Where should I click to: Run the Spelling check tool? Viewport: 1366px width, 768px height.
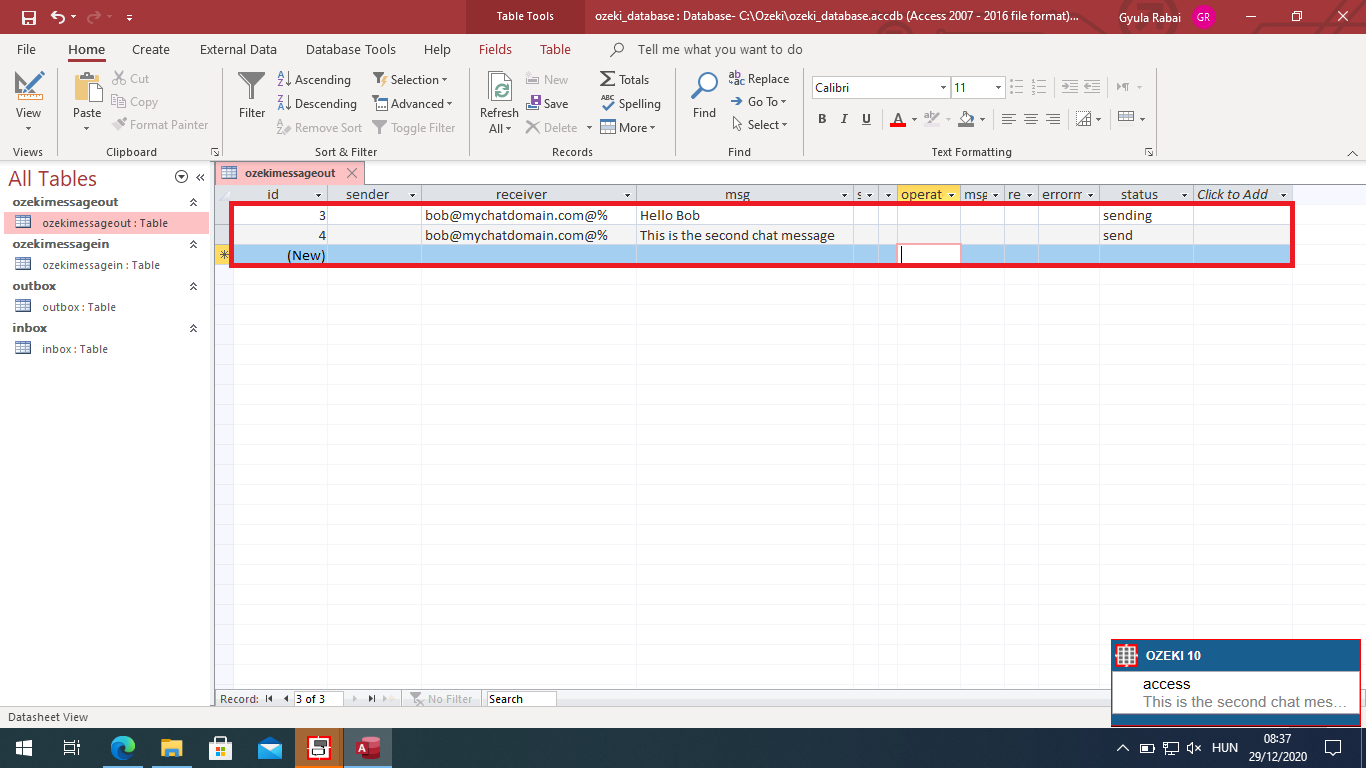click(x=630, y=103)
